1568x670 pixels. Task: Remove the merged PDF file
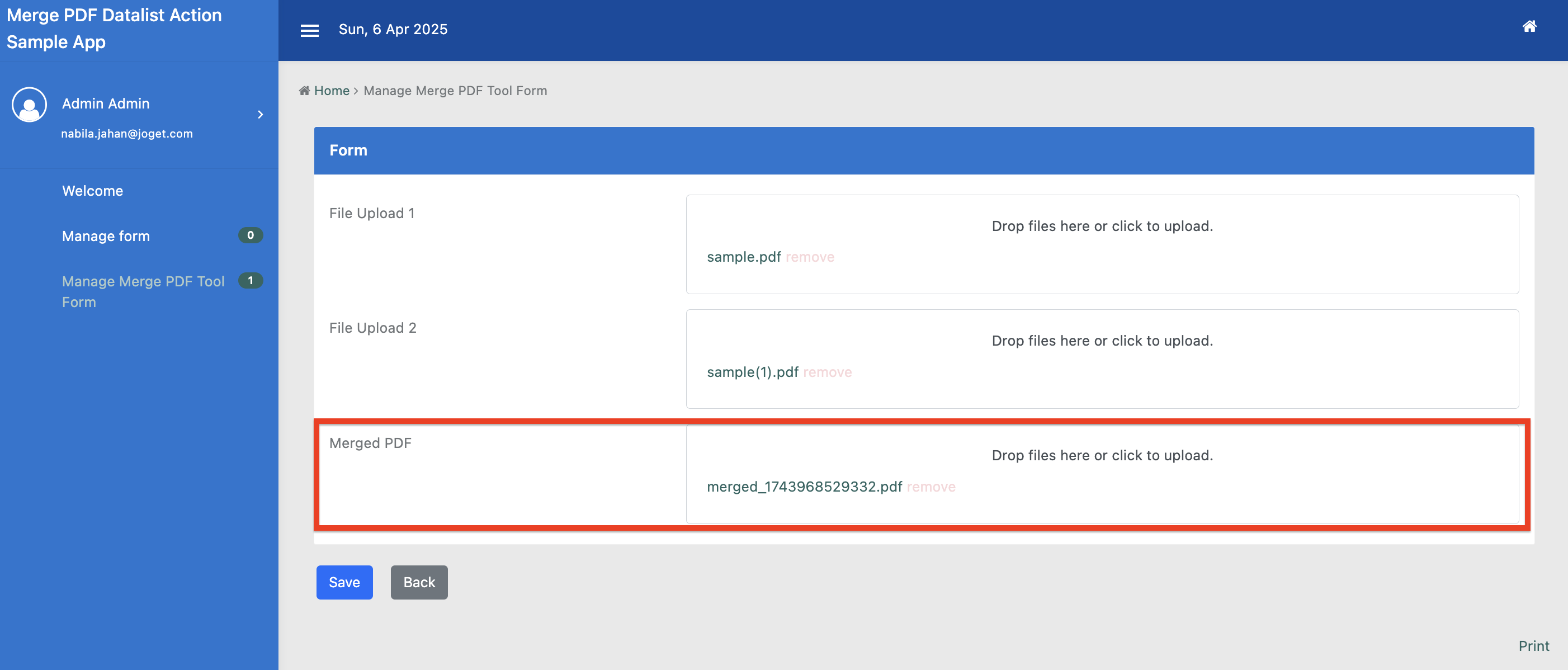pos(931,487)
